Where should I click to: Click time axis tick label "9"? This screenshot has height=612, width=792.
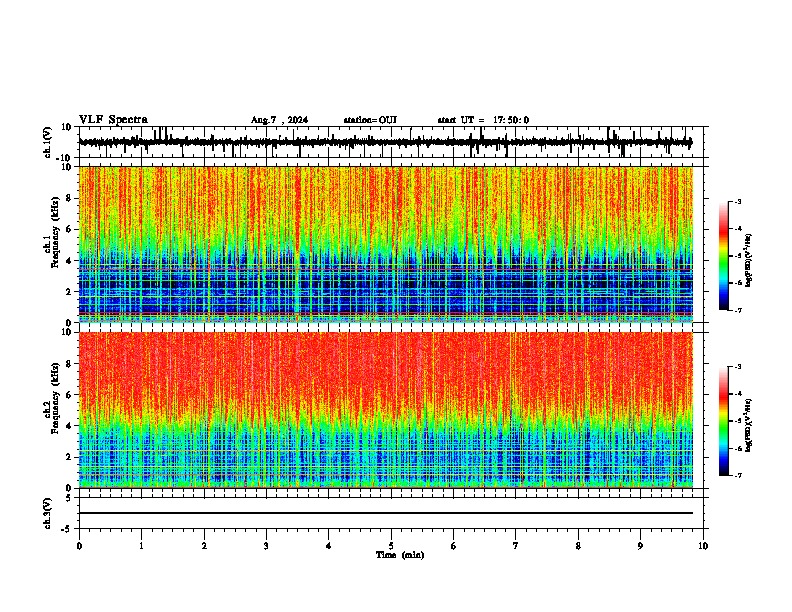click(x=640, y=546)
